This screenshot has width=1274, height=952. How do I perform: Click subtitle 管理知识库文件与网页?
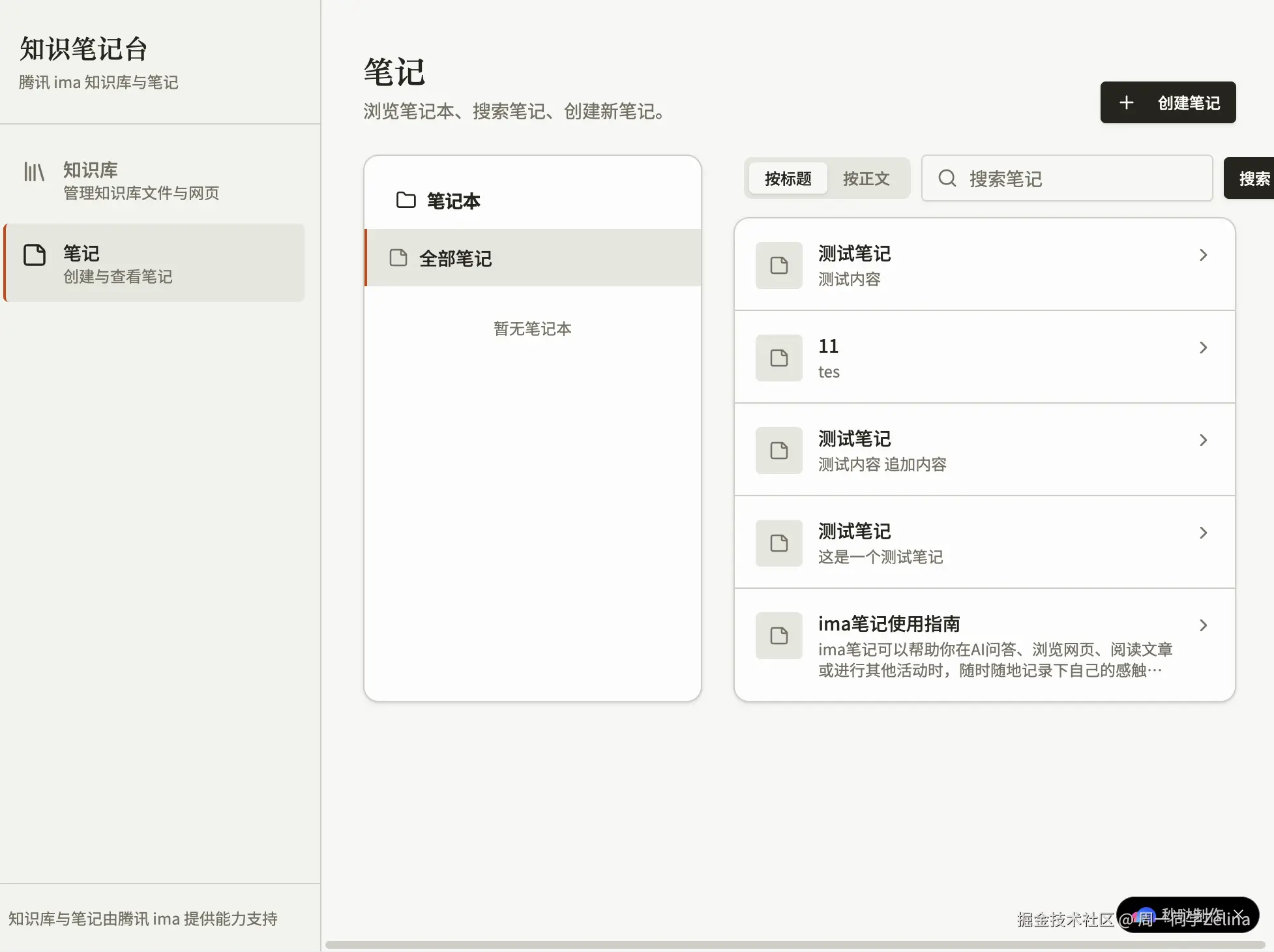pyautogui.click(x=141, y=193)
